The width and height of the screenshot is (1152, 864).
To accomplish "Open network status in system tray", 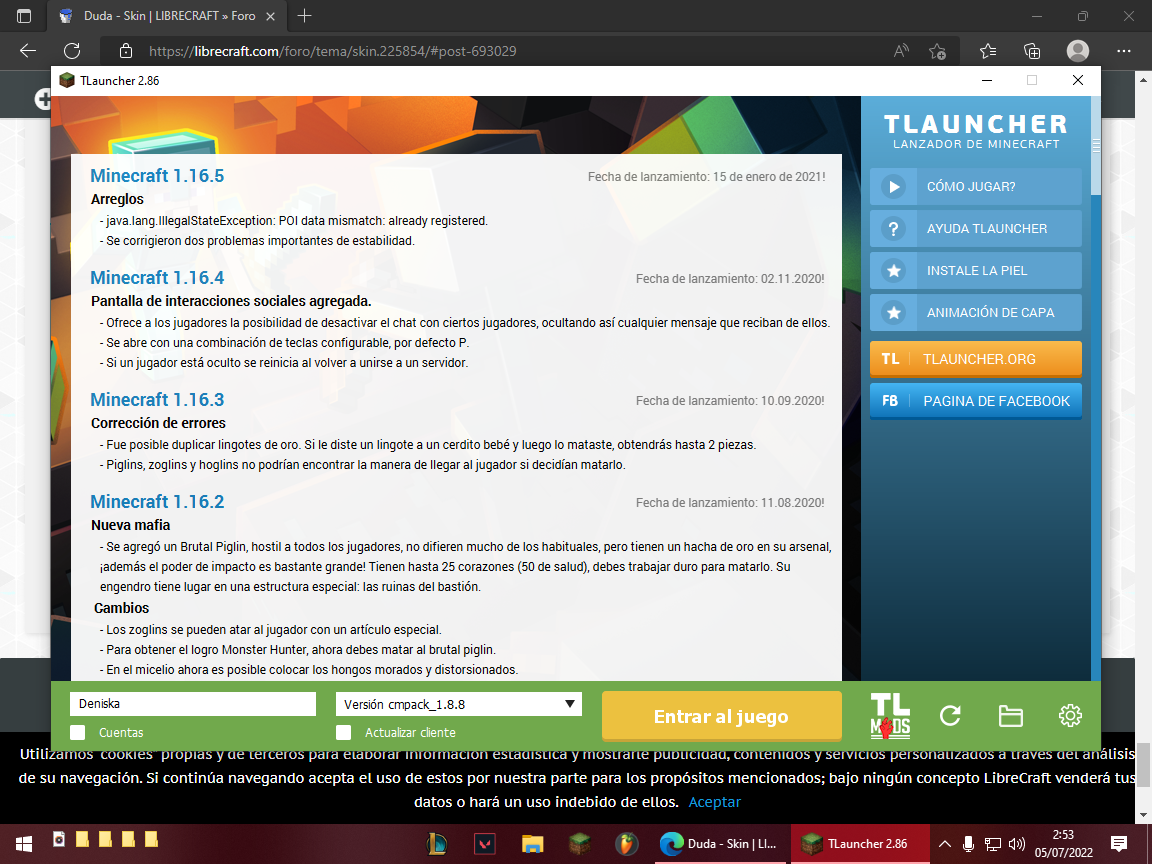I will (993, 843).
